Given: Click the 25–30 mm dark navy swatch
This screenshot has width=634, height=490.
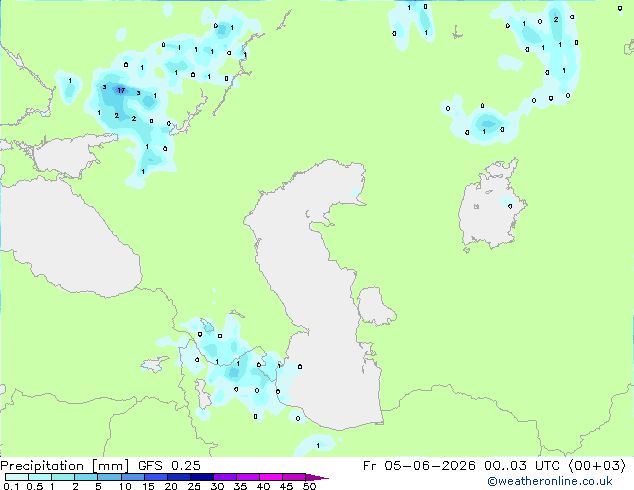Looking at the screenshot, I should point(201,477).
